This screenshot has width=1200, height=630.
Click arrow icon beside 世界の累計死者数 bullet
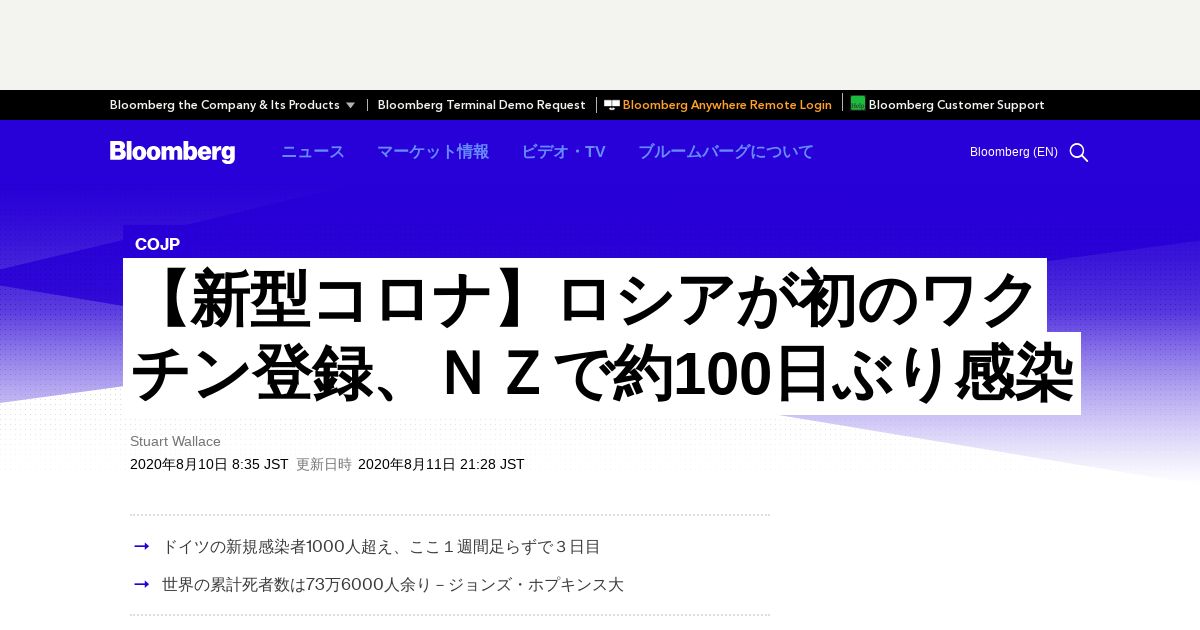click(141, 584)
